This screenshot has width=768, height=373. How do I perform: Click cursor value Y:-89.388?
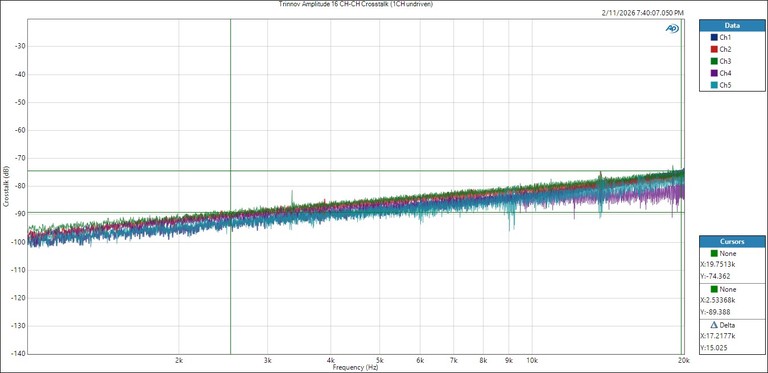pos(715,312)
